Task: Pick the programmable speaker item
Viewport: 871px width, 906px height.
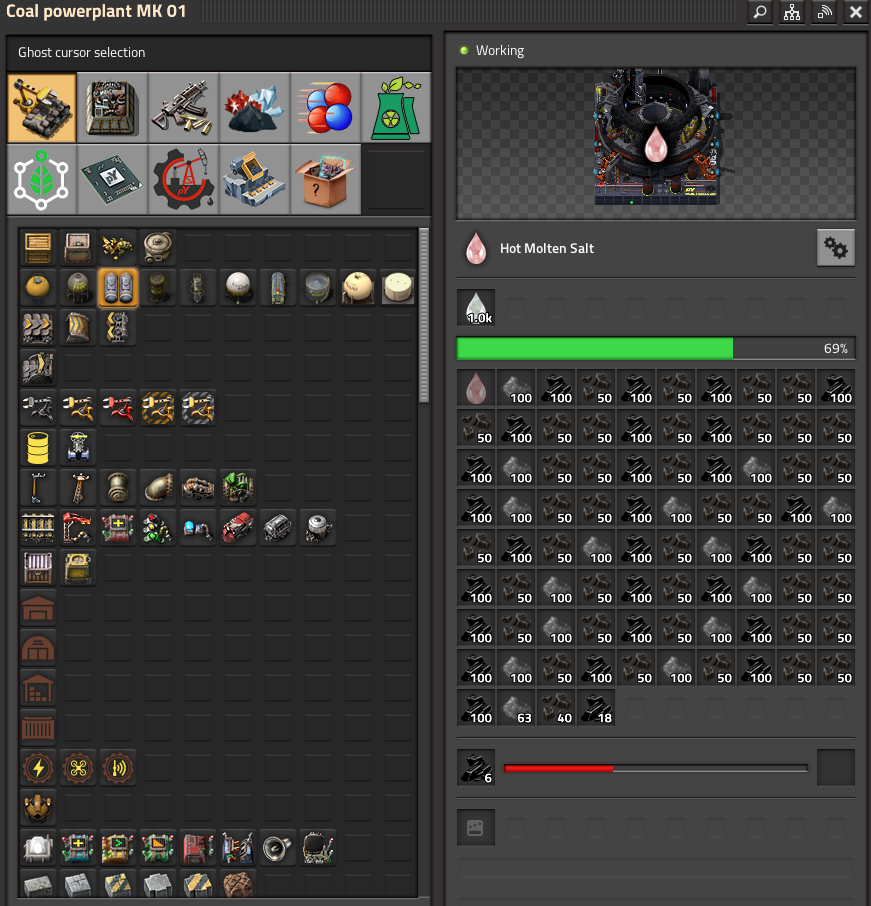Action: (x=278, y=849)
